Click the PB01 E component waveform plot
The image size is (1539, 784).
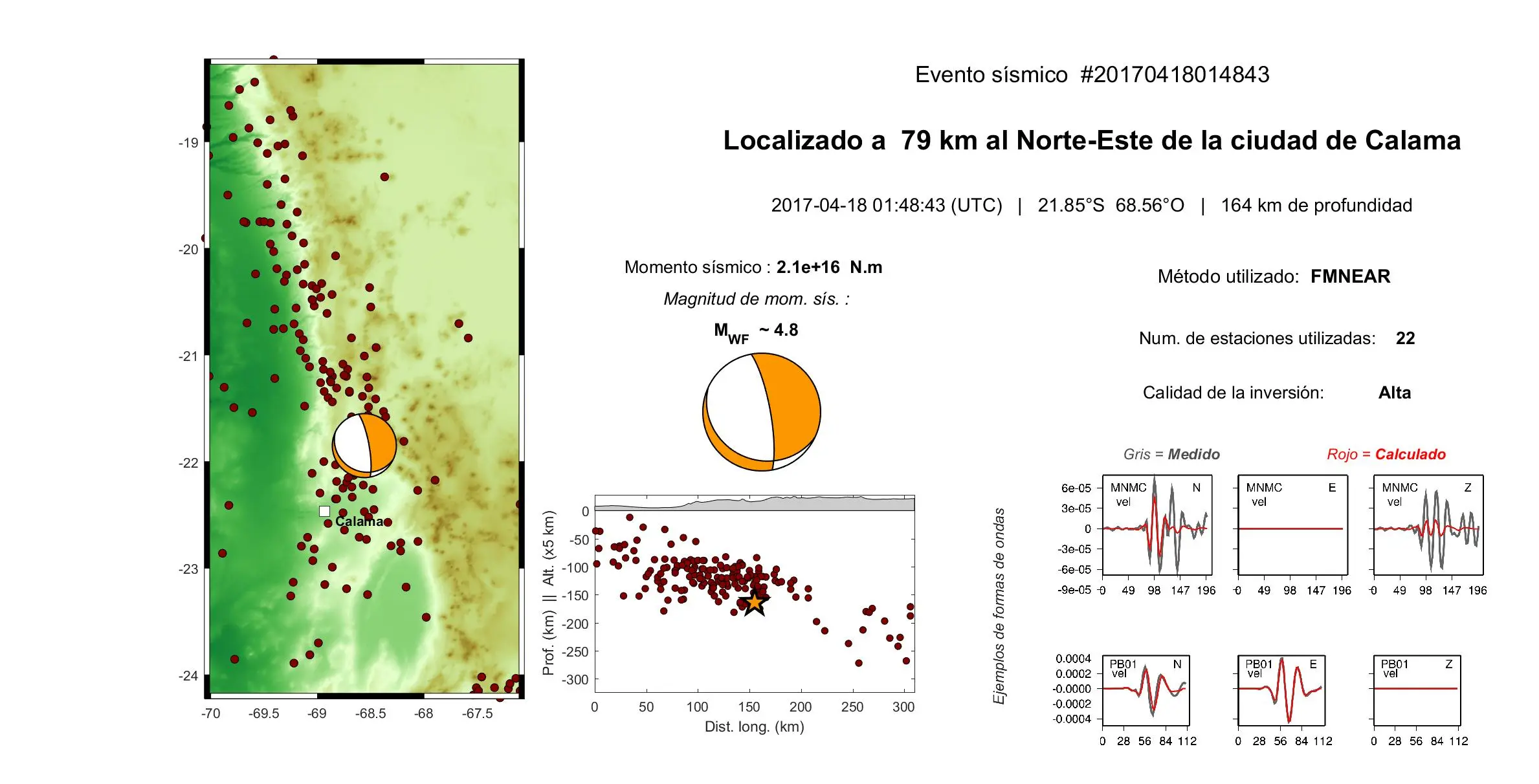click(1281, 690)
